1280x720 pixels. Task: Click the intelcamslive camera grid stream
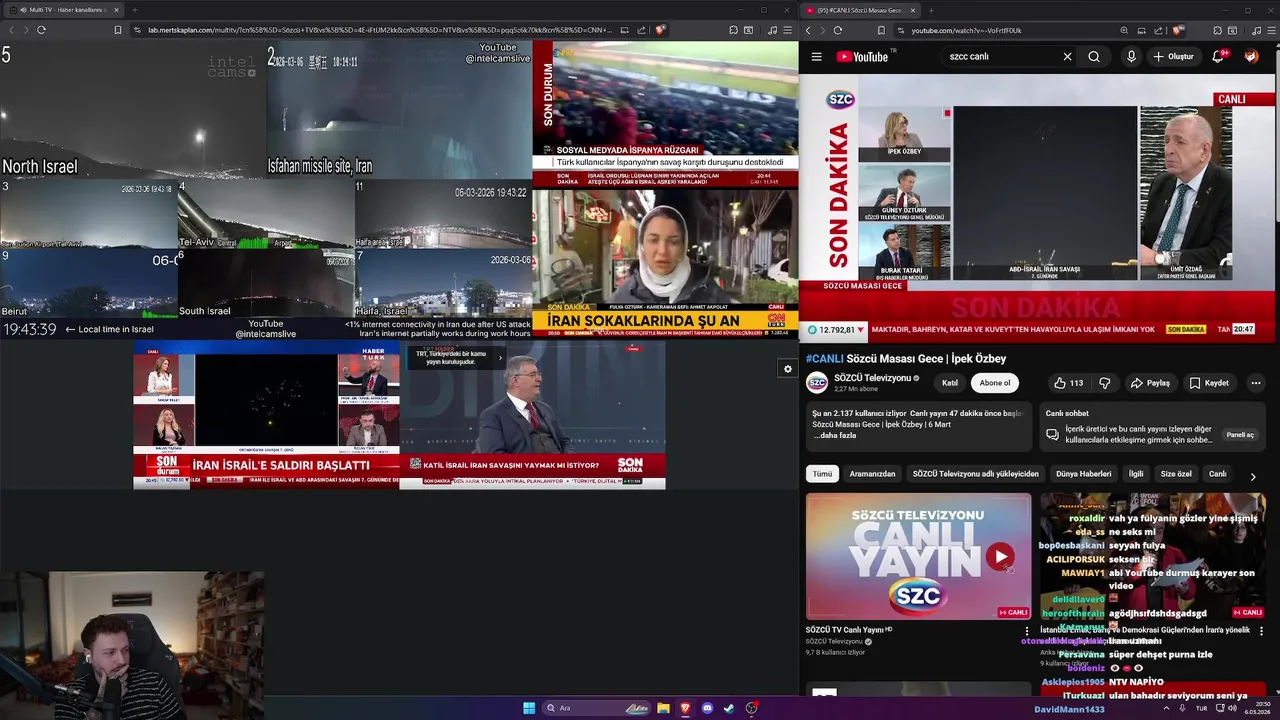(266, 190)
